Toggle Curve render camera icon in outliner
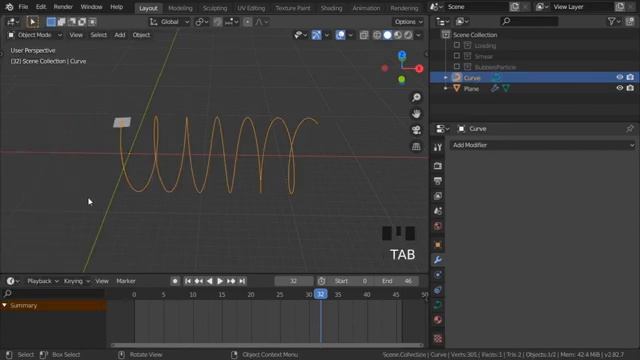This screenshot has width=640, height=360. 630,77
